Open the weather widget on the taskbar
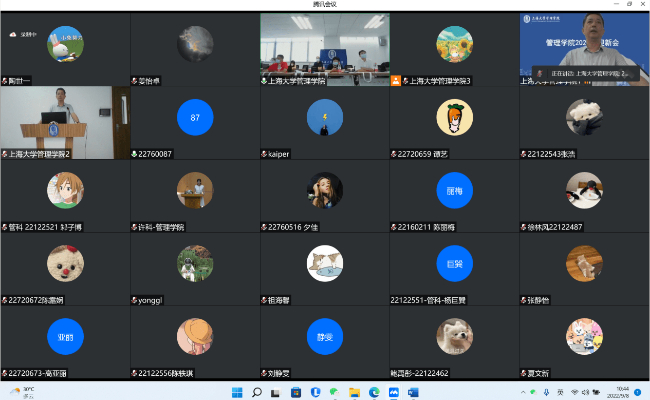 click(x=22, y=391)
